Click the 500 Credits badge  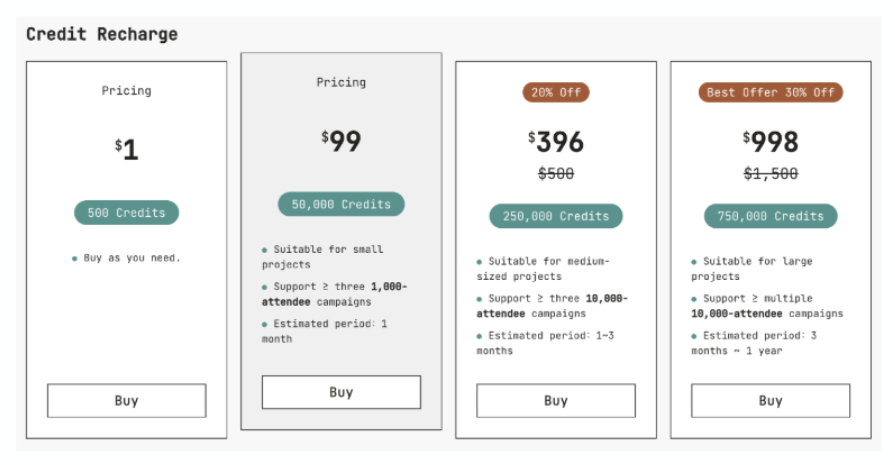pos(127,213)
